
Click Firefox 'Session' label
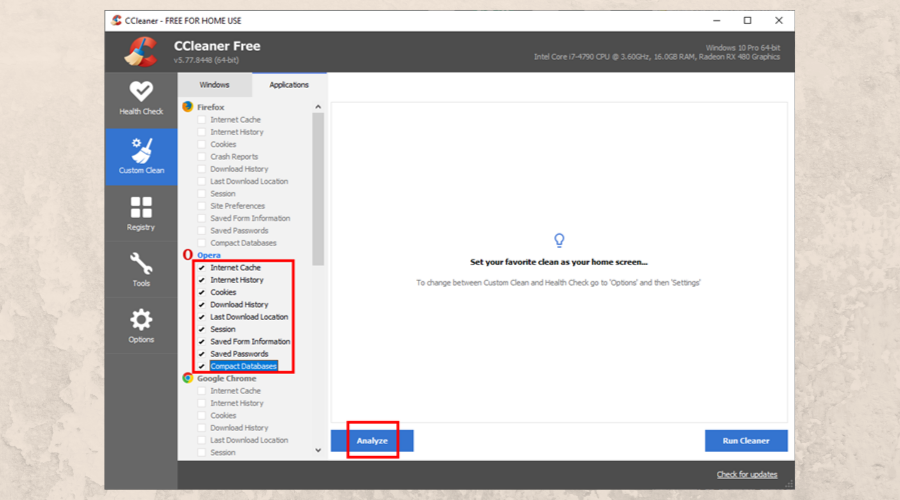223,194
